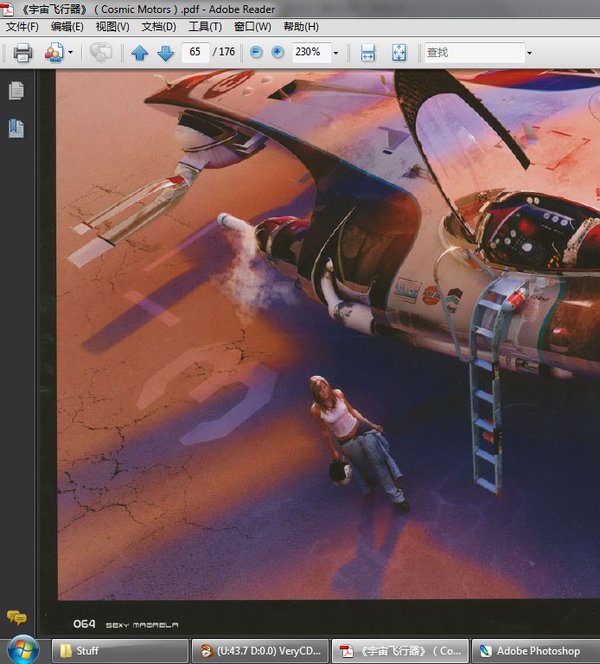Click the fit width scrolling icon

(368, 53)
